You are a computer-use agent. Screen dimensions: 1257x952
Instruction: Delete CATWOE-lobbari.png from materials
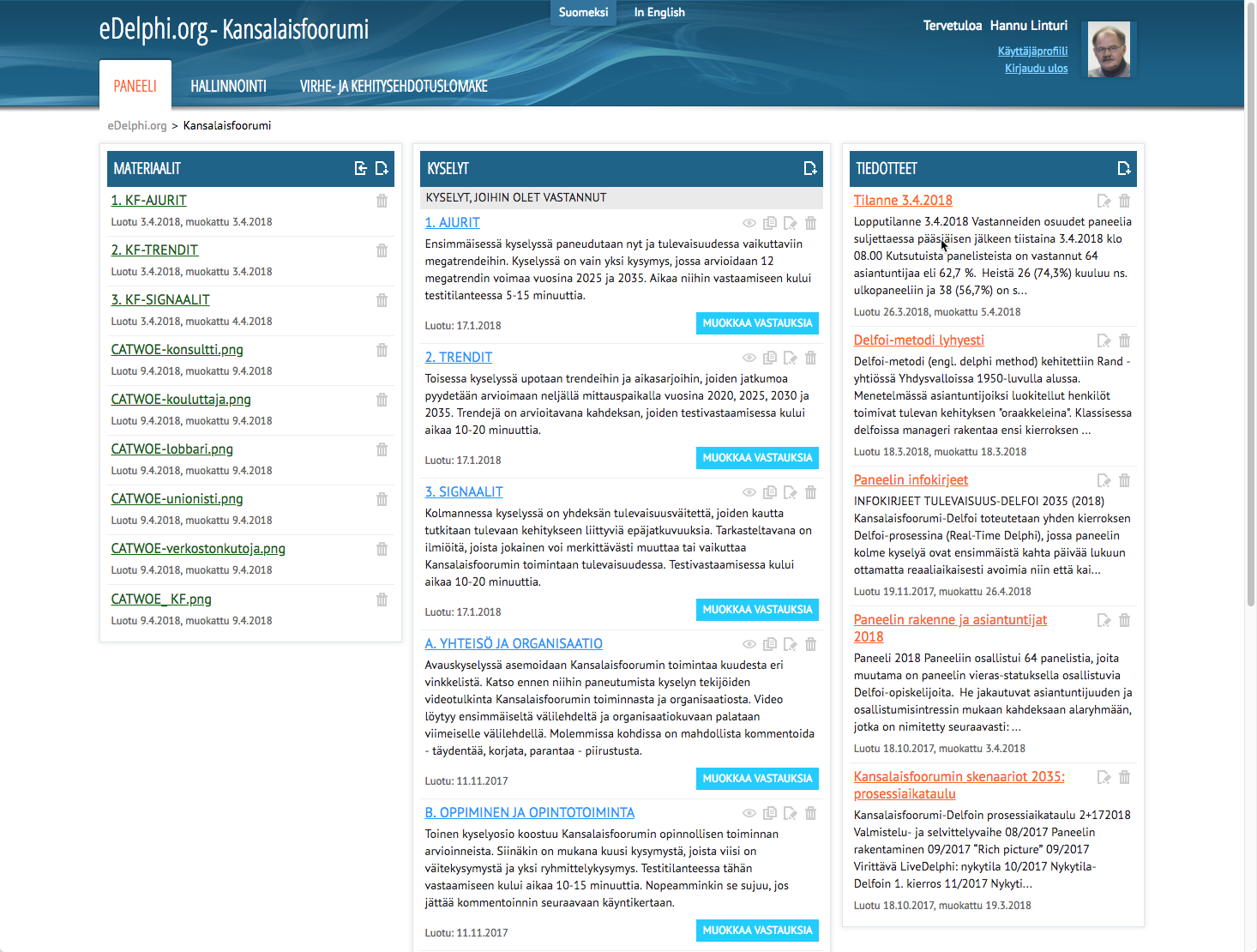click(382, 449)
